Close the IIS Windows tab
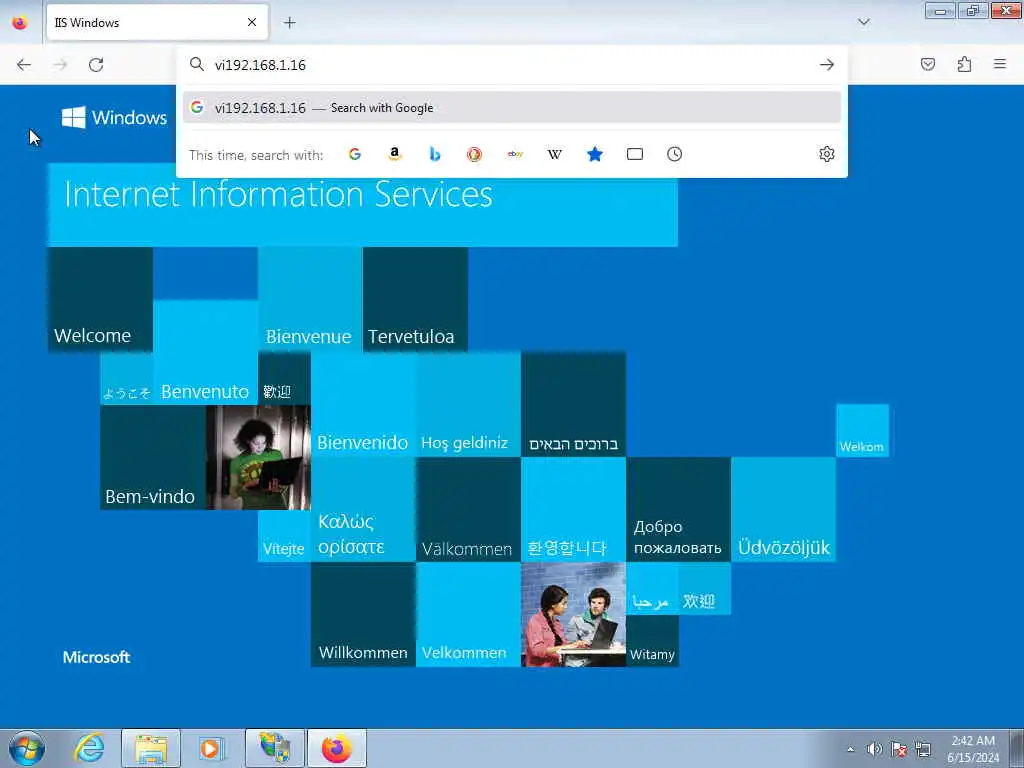This screenshot has width=1024, height=768. [x=252, y=22]
